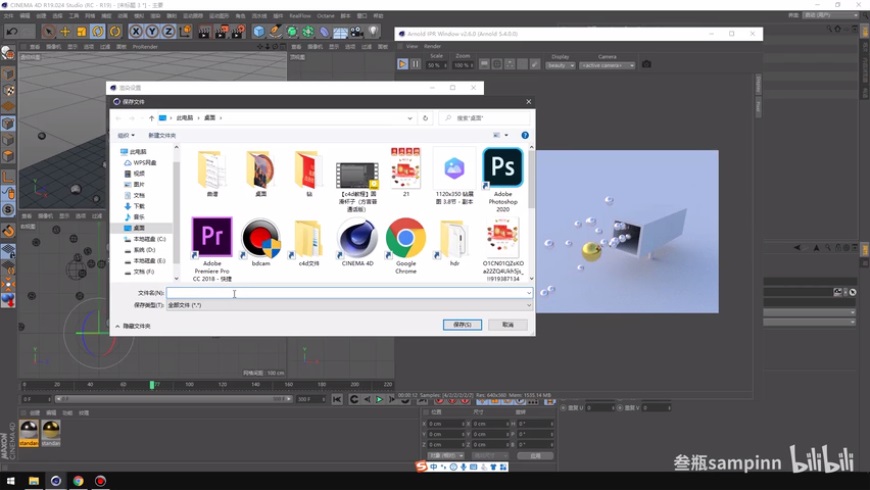Refresh the save dialog folder view
870x490 pixels.
[426, 118]
